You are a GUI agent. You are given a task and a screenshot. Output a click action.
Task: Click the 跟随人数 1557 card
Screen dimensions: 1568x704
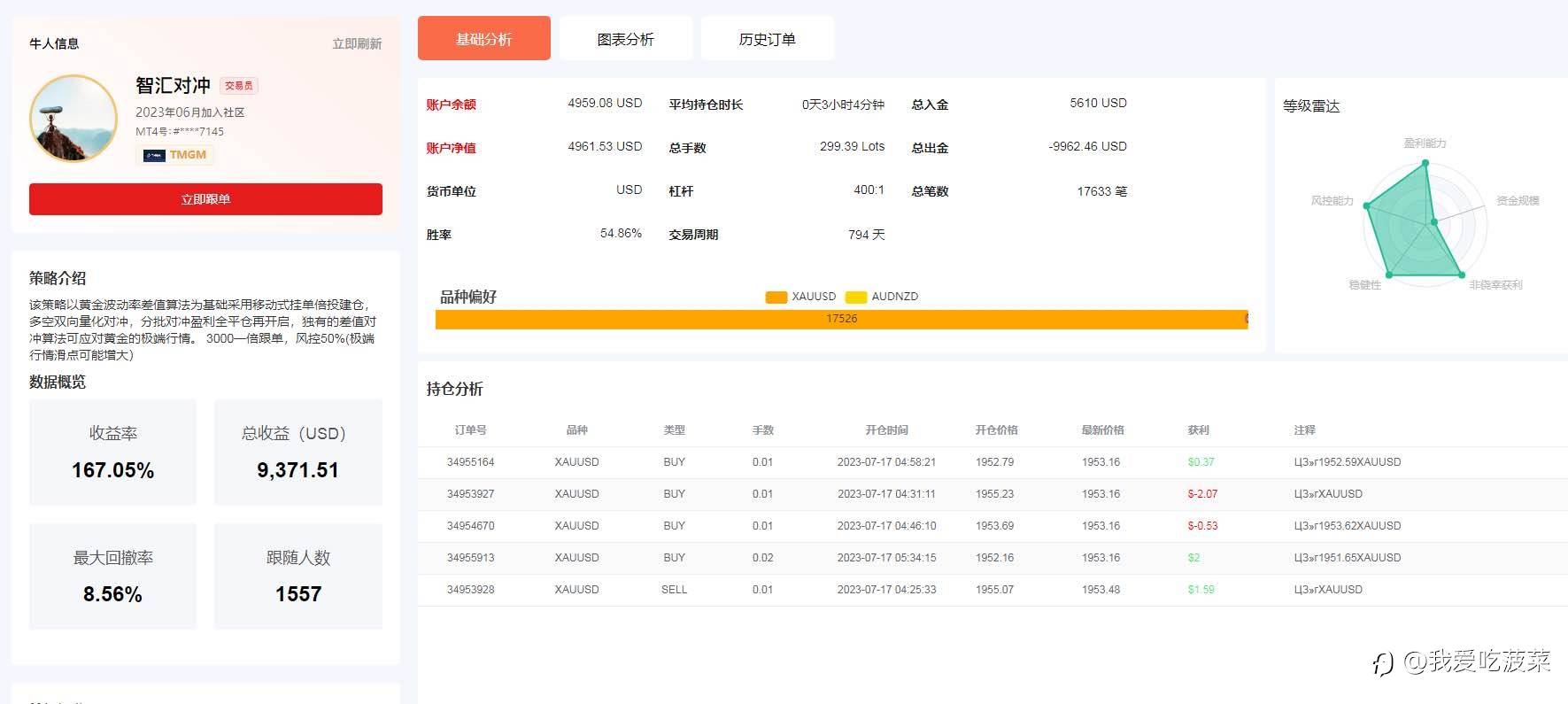(298, 576)
